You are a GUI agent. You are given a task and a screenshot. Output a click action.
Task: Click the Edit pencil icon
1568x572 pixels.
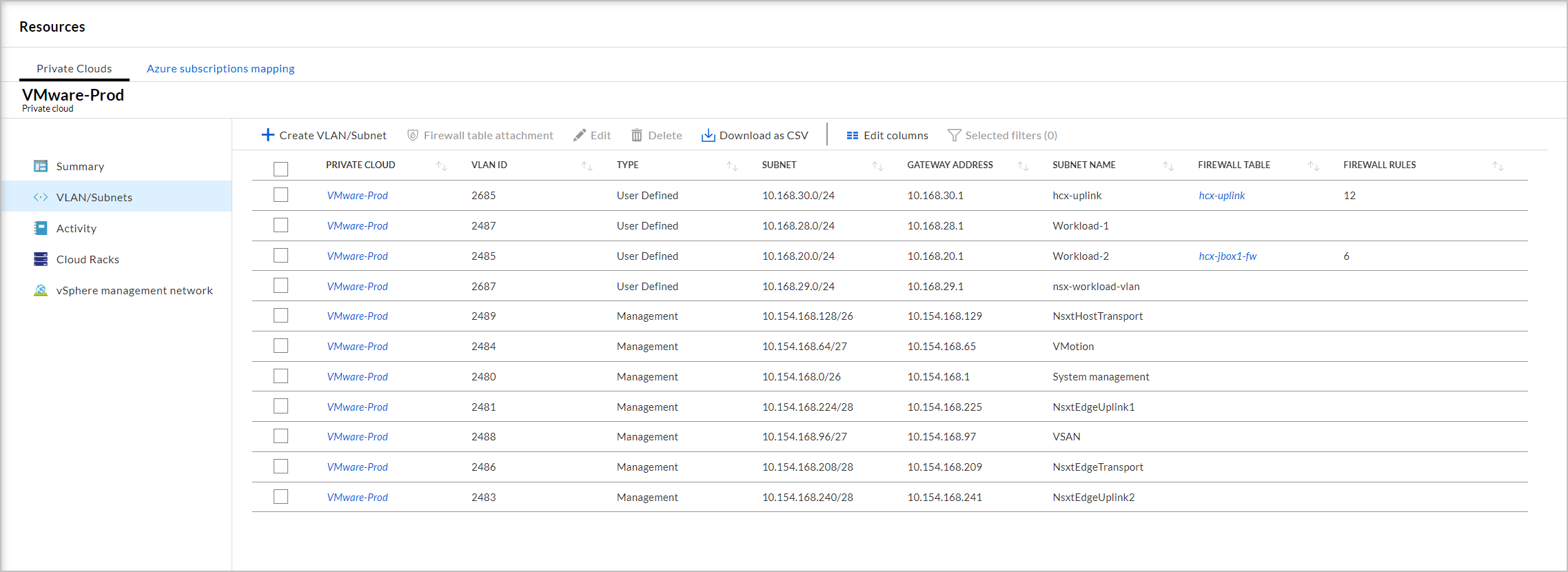580,135
